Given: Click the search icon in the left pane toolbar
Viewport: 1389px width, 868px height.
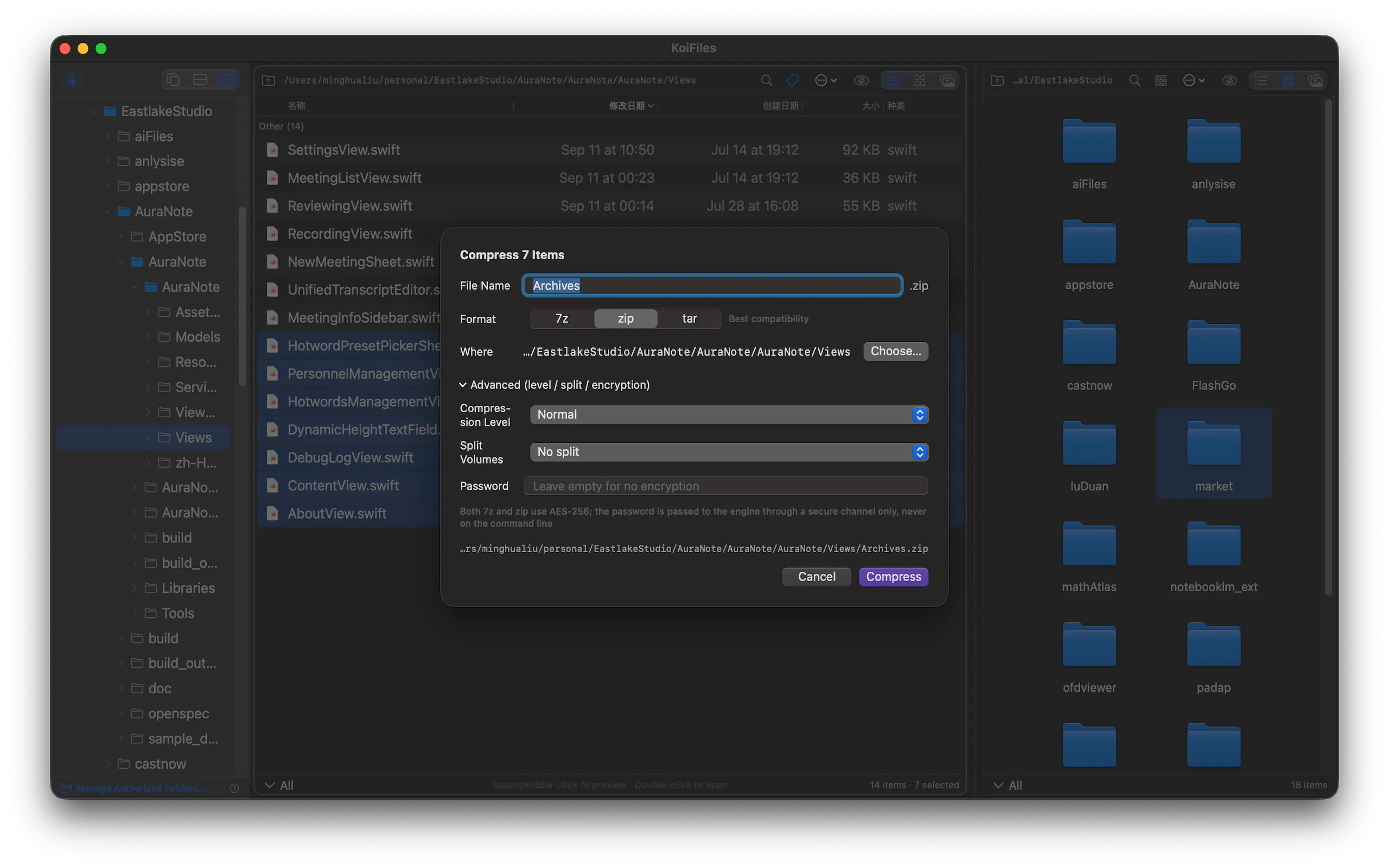Looking at the screenshot, I should pyautogui.click(x=766, y=80).
